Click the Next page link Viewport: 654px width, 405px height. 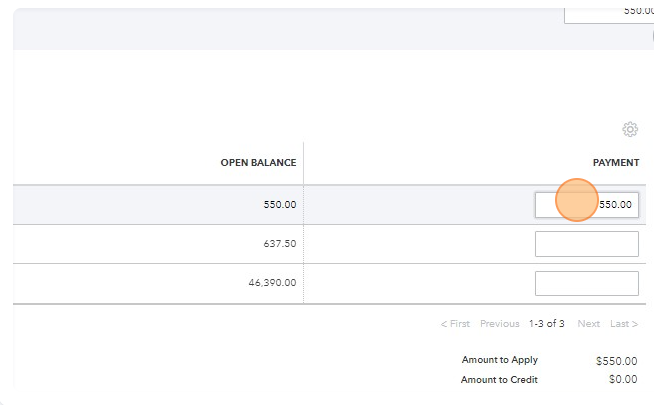pyautogui.click(x=589, y=324)
